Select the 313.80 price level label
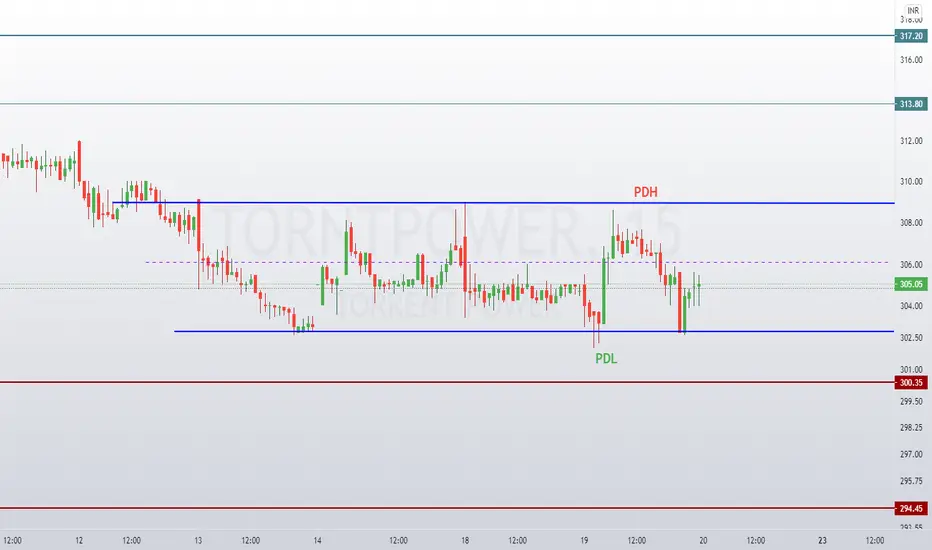Screen dimensions: 932x550 click(911, 104)
